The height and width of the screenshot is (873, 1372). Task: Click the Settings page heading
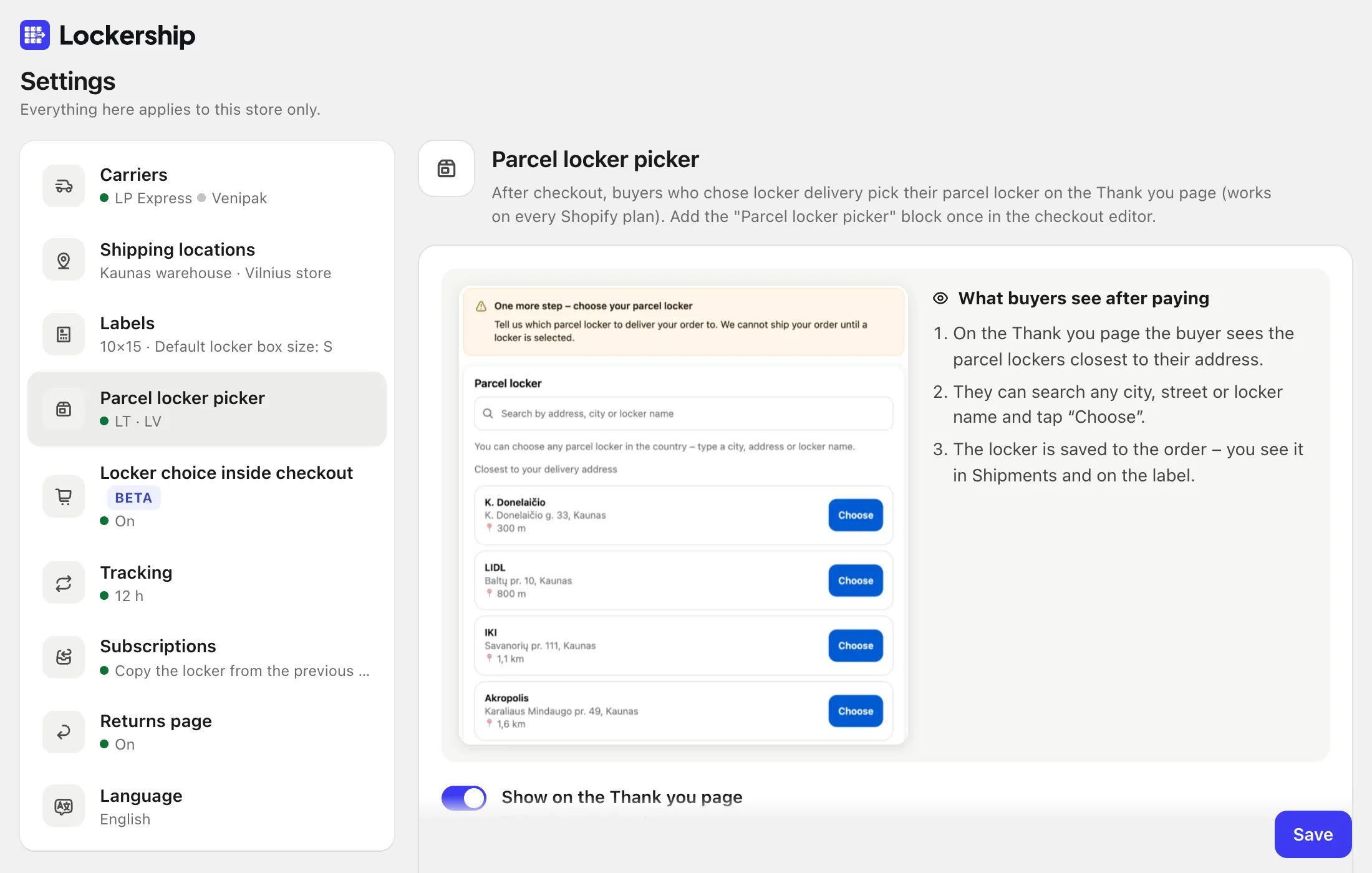tap(68, 81)
